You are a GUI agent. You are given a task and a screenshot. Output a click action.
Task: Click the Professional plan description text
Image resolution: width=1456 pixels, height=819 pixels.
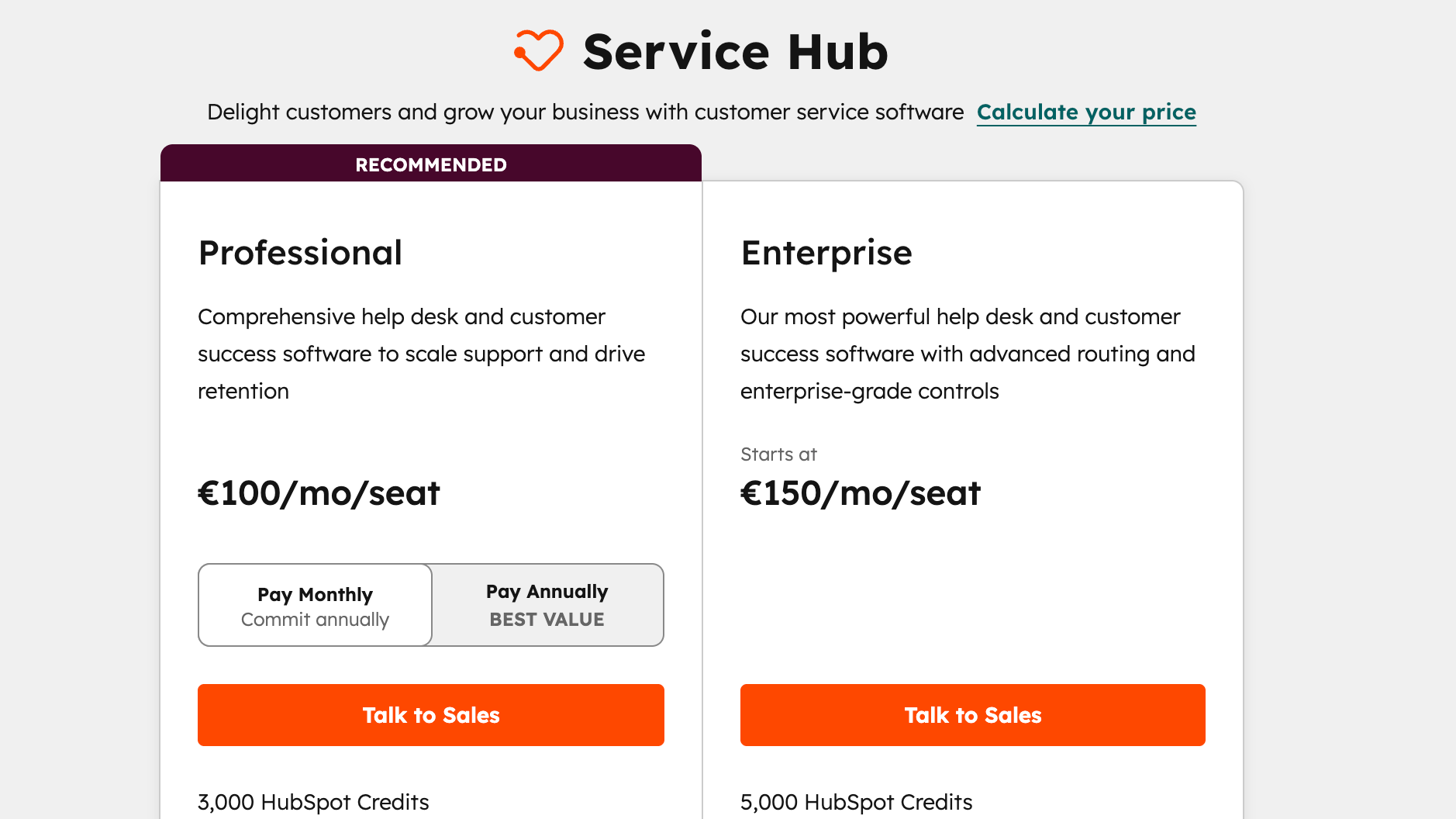pyautogui.click(x=421, y=354)
